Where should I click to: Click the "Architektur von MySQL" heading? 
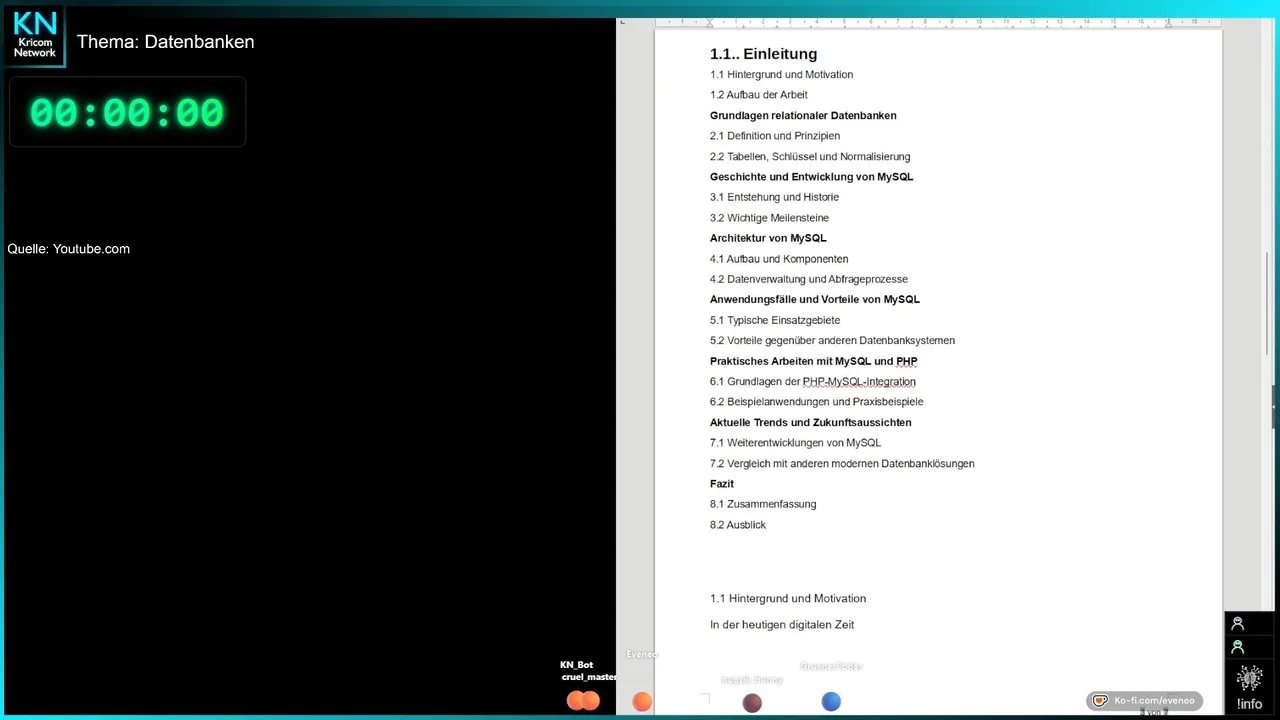(768, 238)
